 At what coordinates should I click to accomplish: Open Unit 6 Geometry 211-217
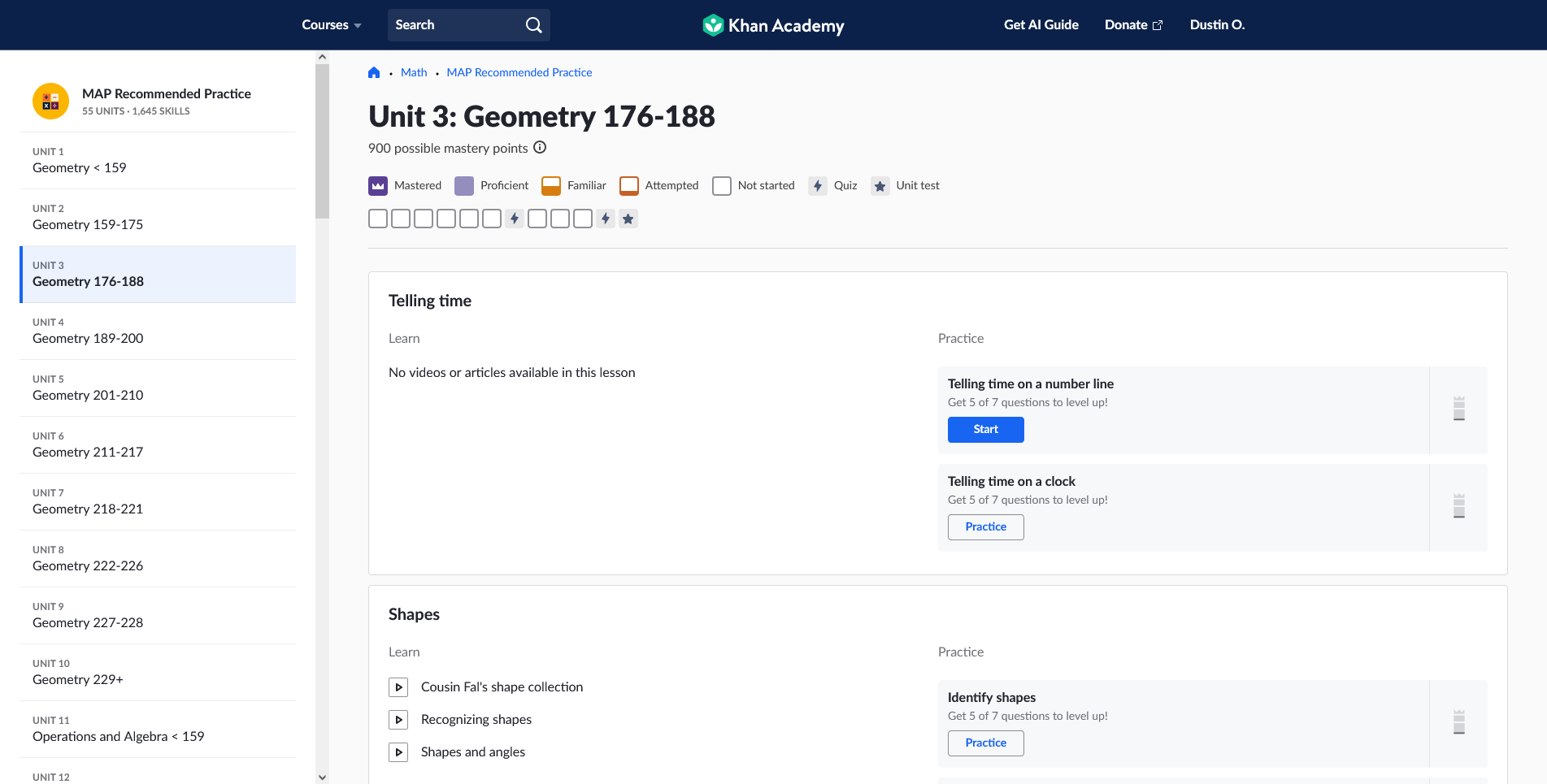point(158,445)
